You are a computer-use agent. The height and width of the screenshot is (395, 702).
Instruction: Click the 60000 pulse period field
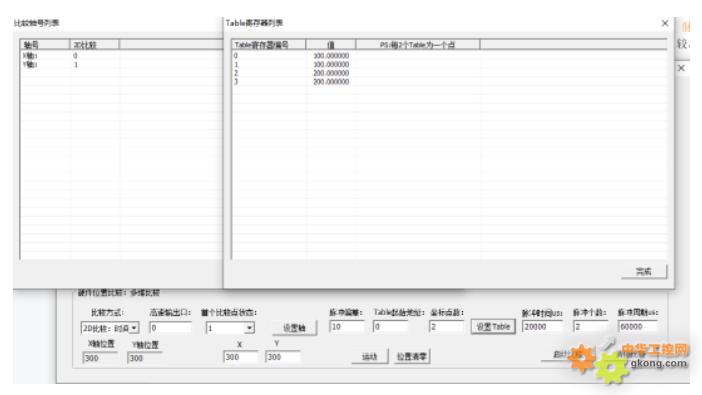tap(638, 326)
